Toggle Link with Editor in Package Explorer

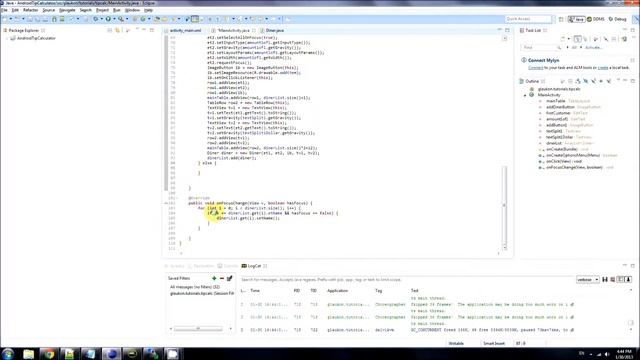pyautogui.click(x=118, y=30)
